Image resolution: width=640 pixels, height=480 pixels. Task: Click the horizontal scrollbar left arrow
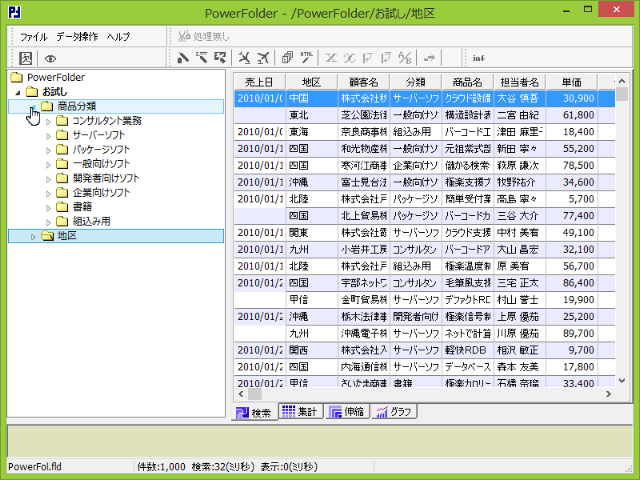click(x=241, y=394)
